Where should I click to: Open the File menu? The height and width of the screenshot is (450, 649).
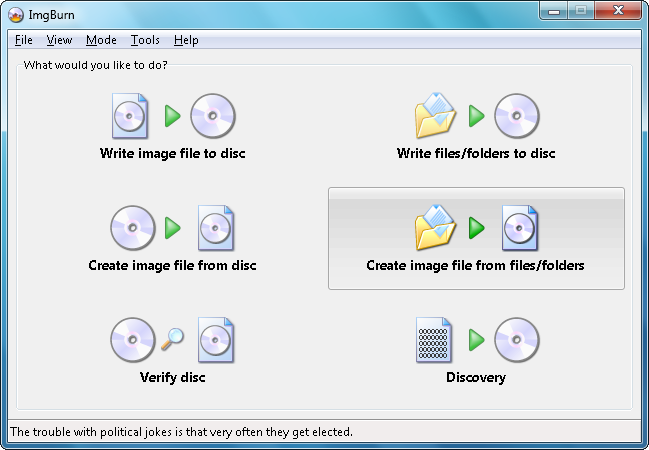[x=24, y=40]
